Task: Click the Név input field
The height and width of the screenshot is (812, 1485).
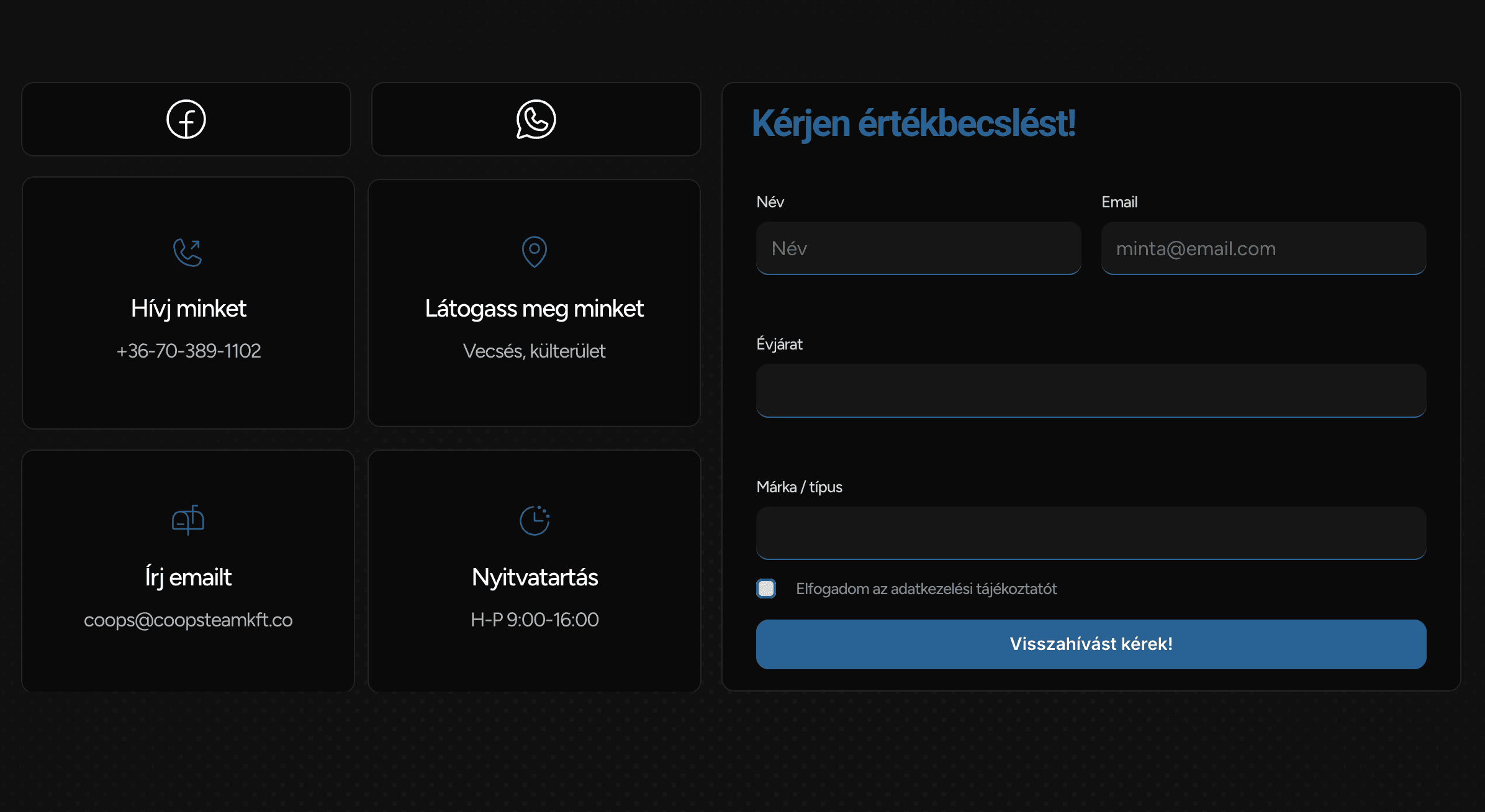Action: (x=918, y=248)
